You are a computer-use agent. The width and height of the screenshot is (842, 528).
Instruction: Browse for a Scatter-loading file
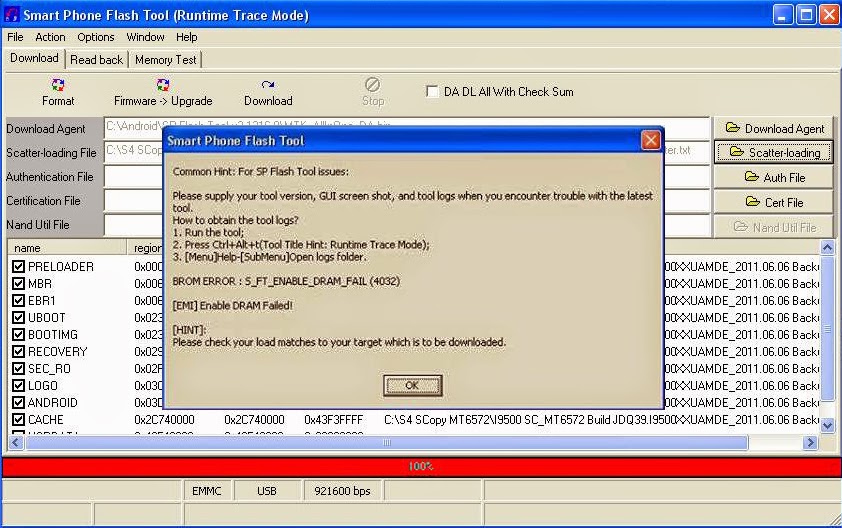(x=774, y=153)
